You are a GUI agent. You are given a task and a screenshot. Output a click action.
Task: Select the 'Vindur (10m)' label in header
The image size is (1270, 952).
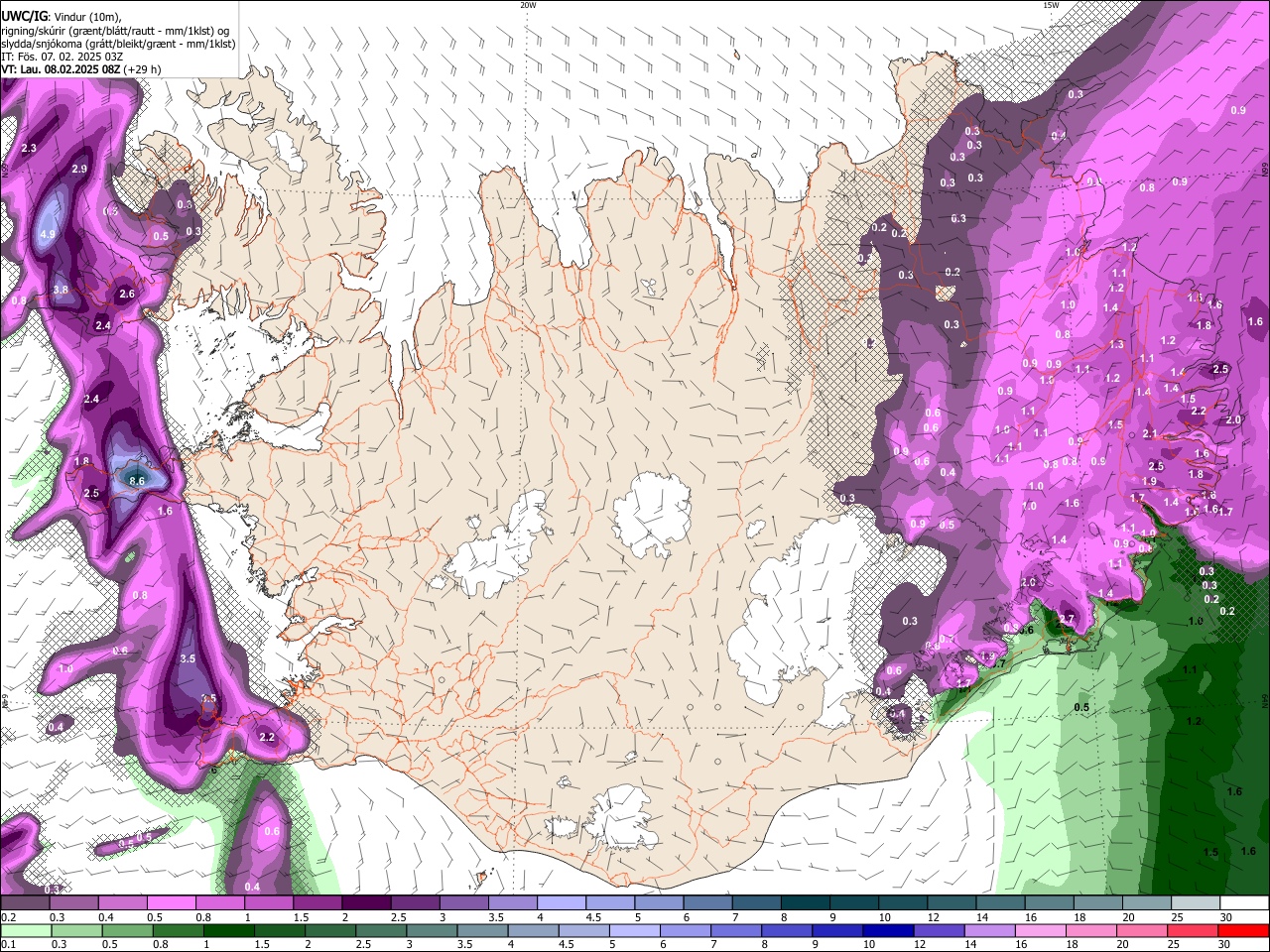coord(86,17)
